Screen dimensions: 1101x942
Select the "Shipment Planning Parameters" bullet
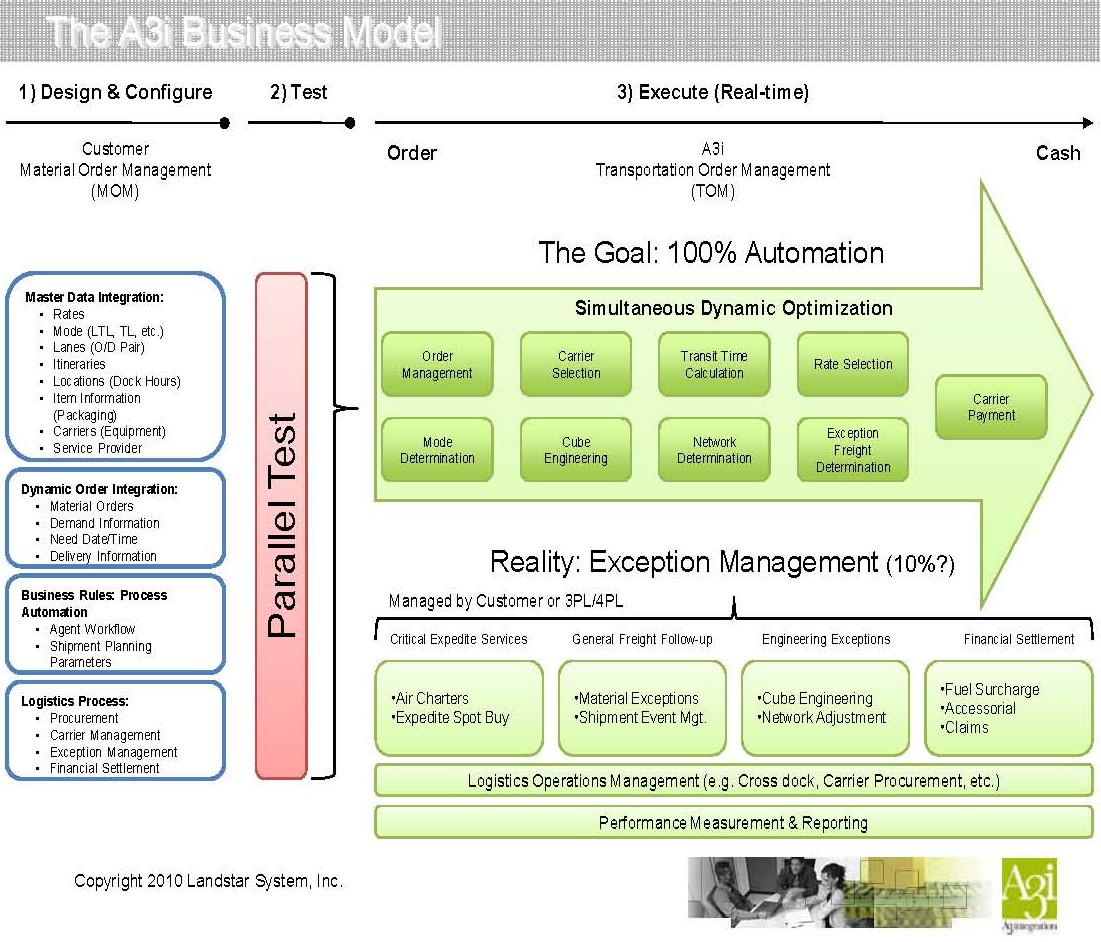click(100, 654)
